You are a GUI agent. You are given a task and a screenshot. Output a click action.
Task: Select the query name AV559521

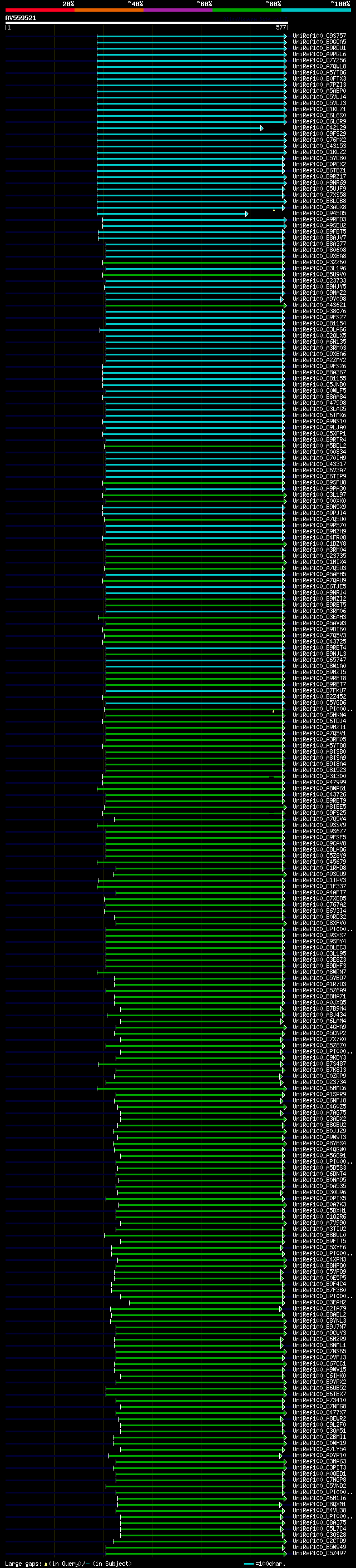click(x=21, y=18)
